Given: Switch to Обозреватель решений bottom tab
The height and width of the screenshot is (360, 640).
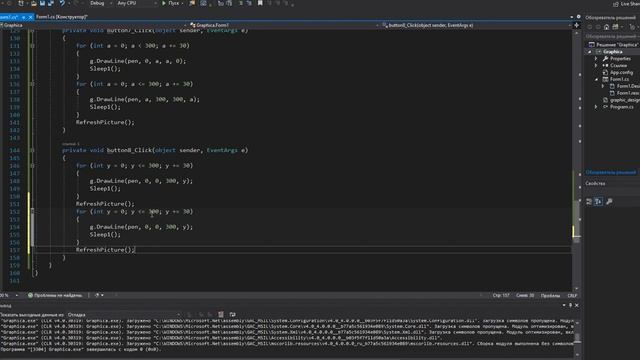Looking at the screenshot, I should [611, 172].
